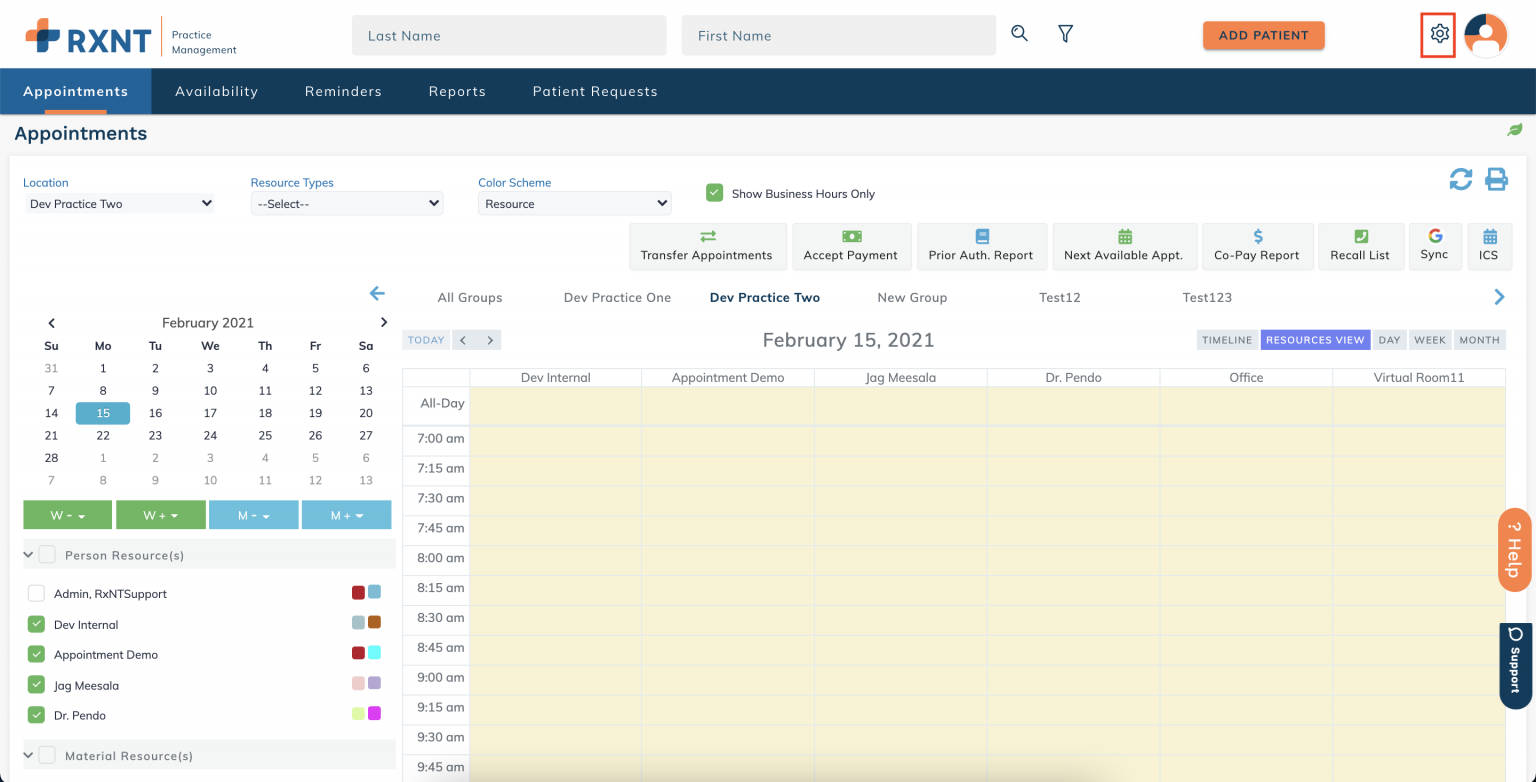Uncheck Dr. Pendo in Person Resources

click(36, 715)
